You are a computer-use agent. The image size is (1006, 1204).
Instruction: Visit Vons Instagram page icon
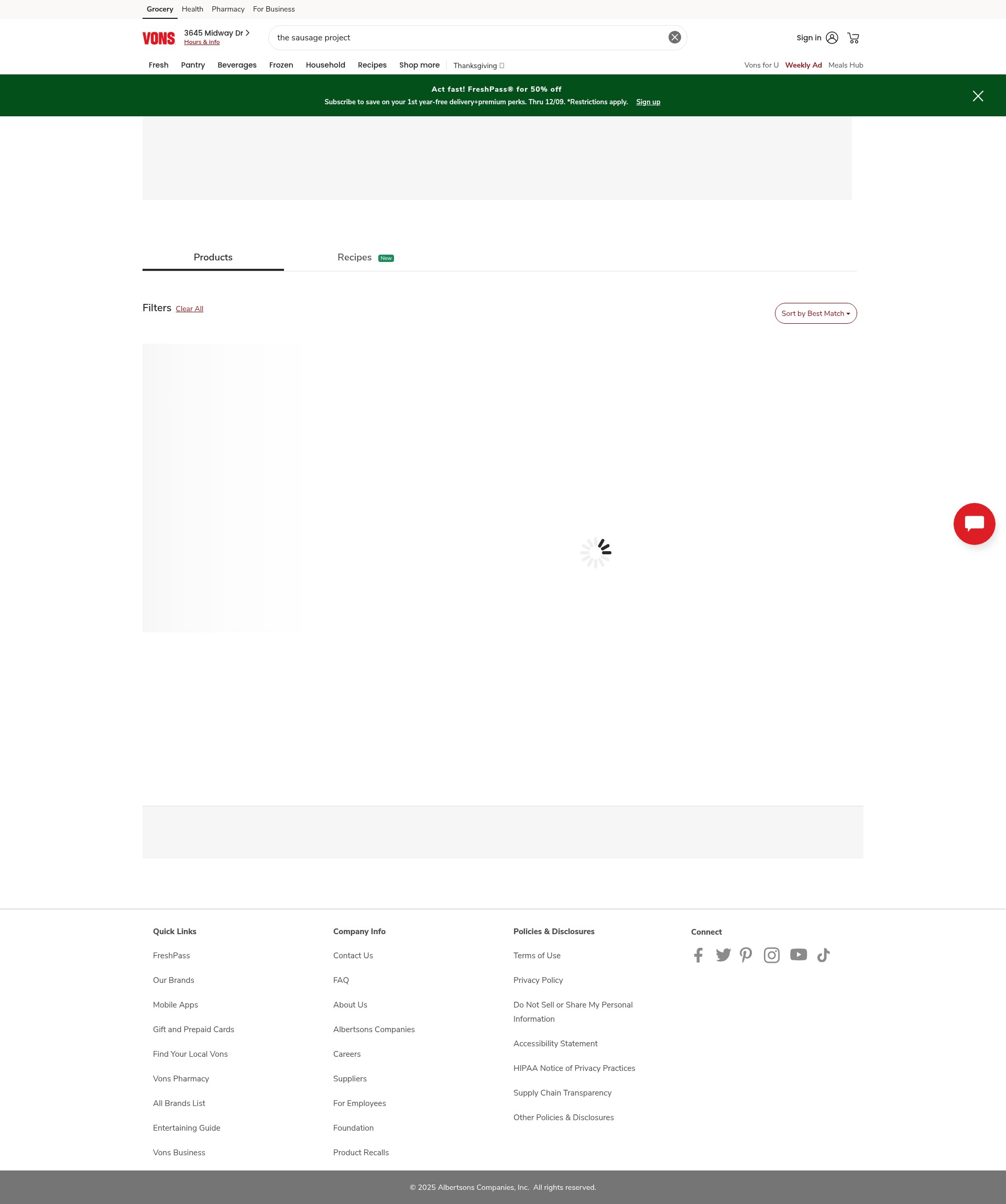[772, 955]
